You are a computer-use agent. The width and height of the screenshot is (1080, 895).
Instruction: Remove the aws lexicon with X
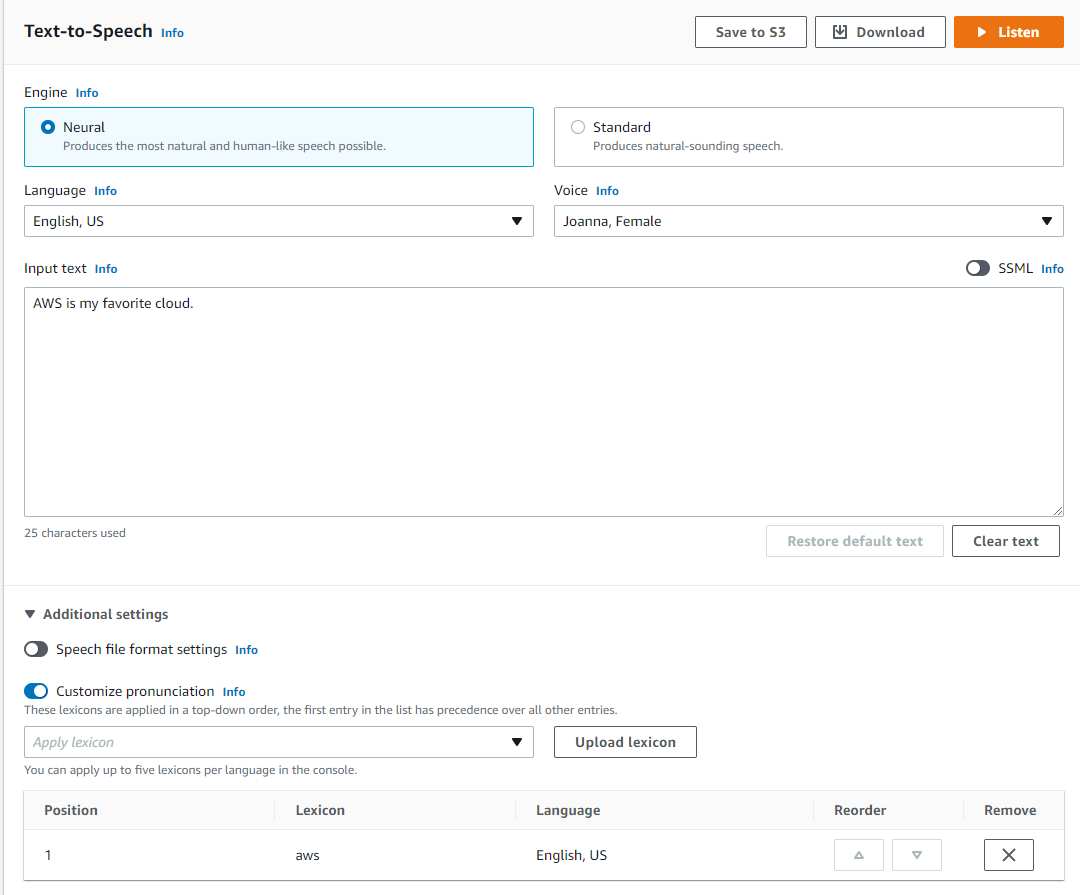(1009, 855)
